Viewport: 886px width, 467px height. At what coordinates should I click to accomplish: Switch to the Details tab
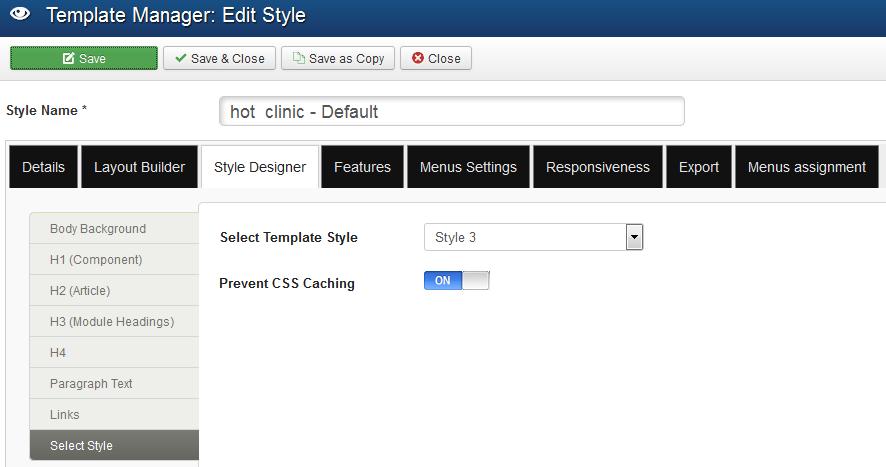click(44, 167)
